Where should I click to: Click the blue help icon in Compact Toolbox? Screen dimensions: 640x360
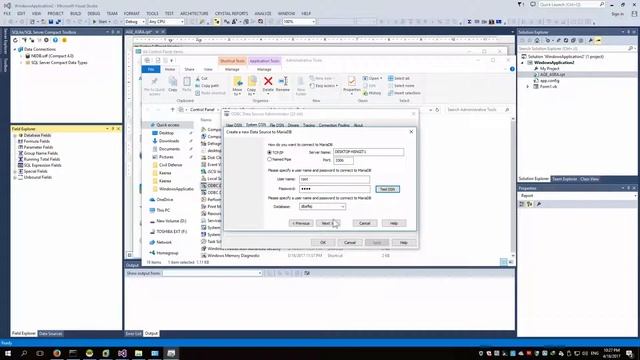[55, 40]
